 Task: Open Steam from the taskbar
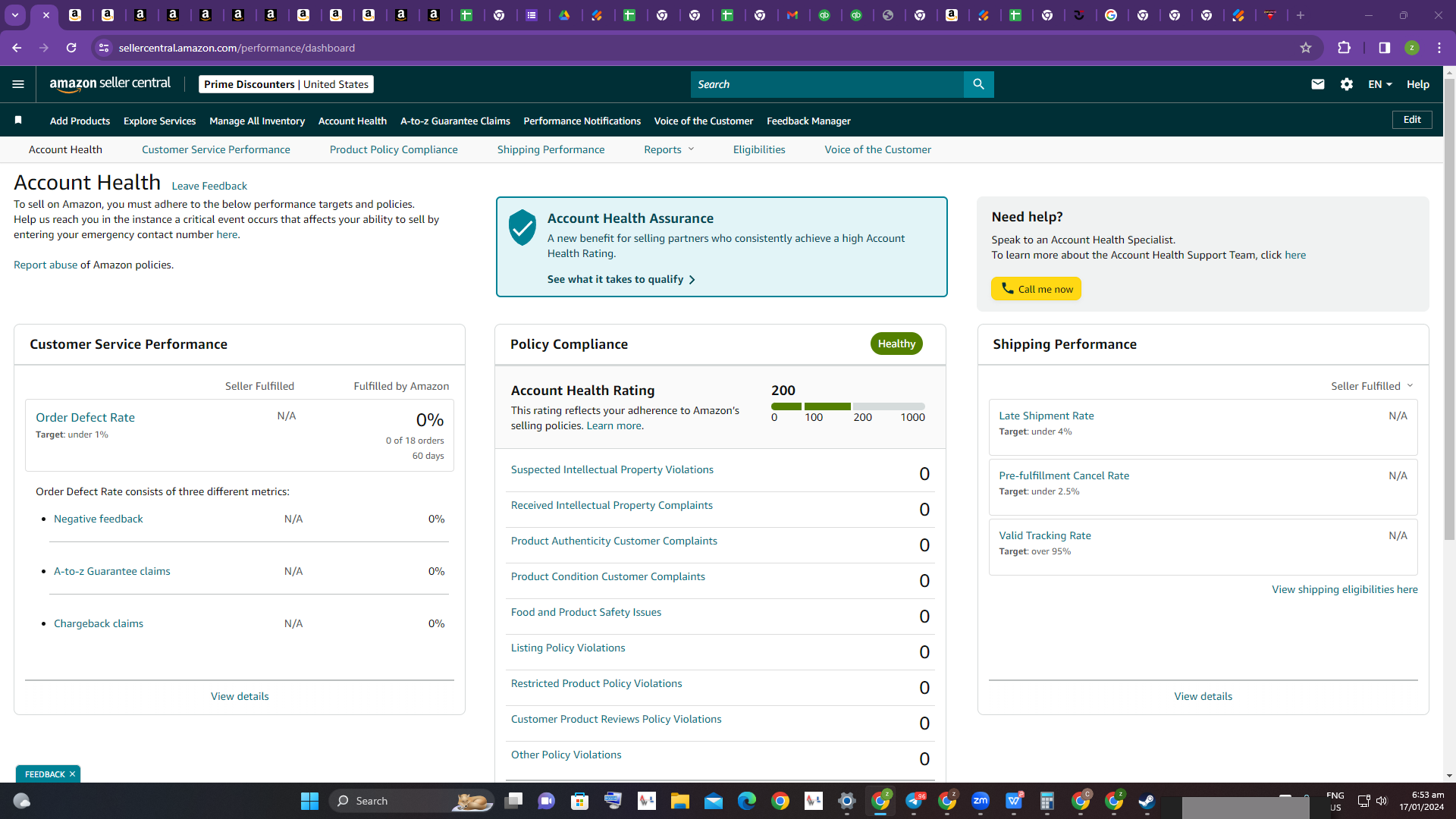pos(1147,801)
